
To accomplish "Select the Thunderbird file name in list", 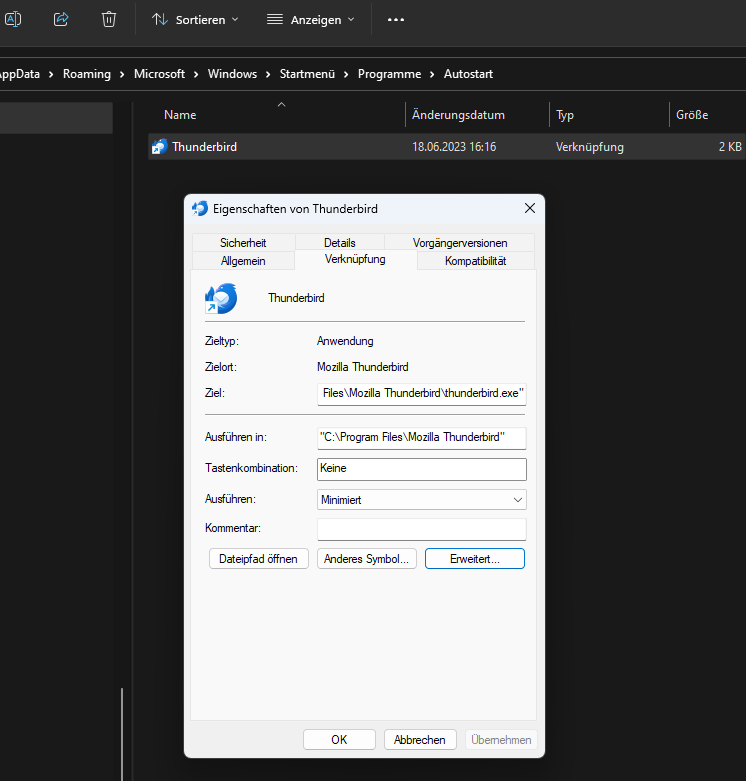I will 204,147.
